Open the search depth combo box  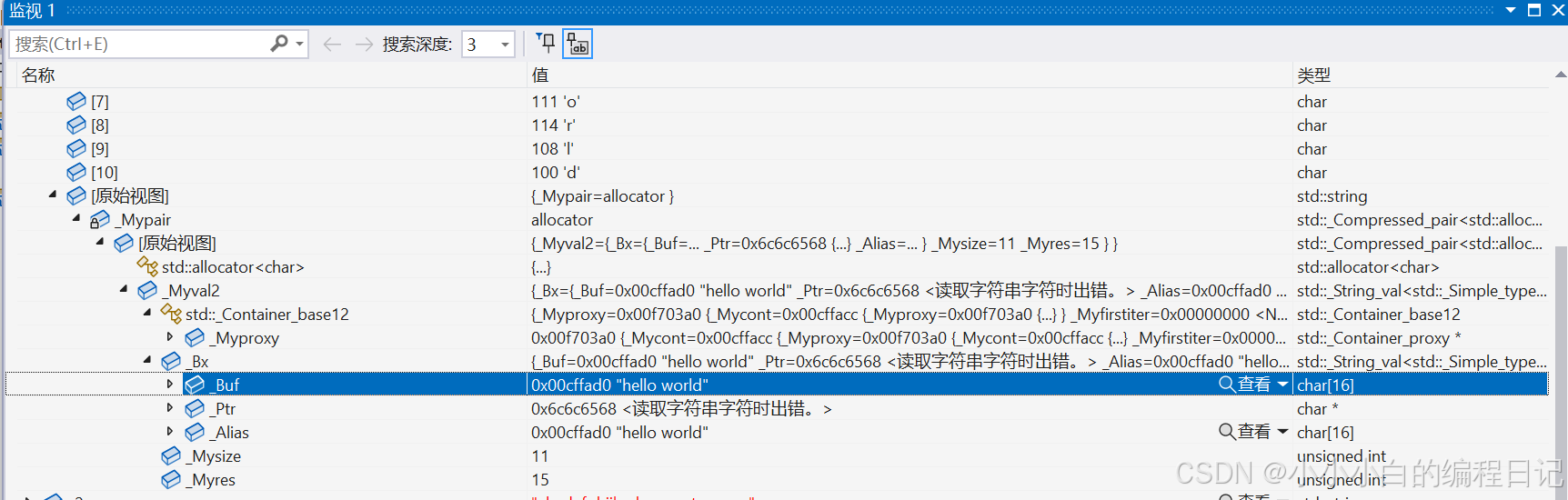[x=488, y=44]
